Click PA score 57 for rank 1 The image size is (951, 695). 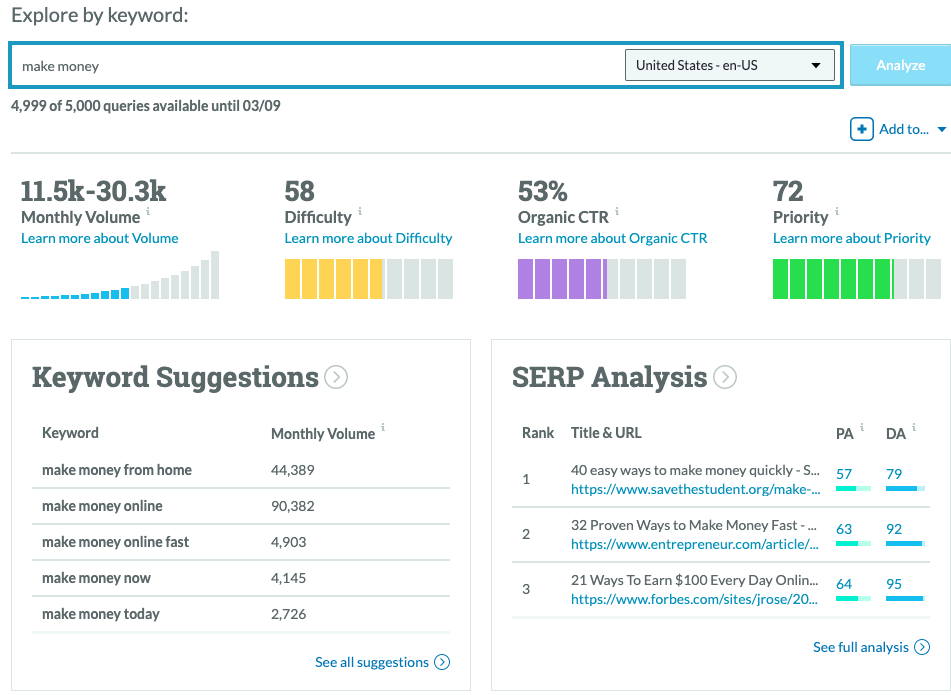point(844,474)
